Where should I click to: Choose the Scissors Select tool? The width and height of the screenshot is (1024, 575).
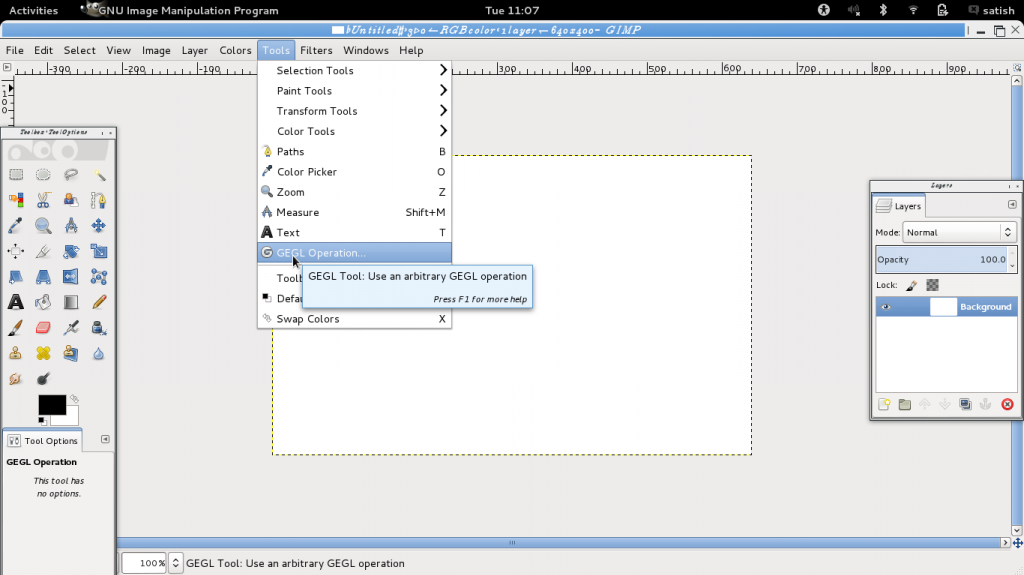pyautogui.click(x=44, y=201)
